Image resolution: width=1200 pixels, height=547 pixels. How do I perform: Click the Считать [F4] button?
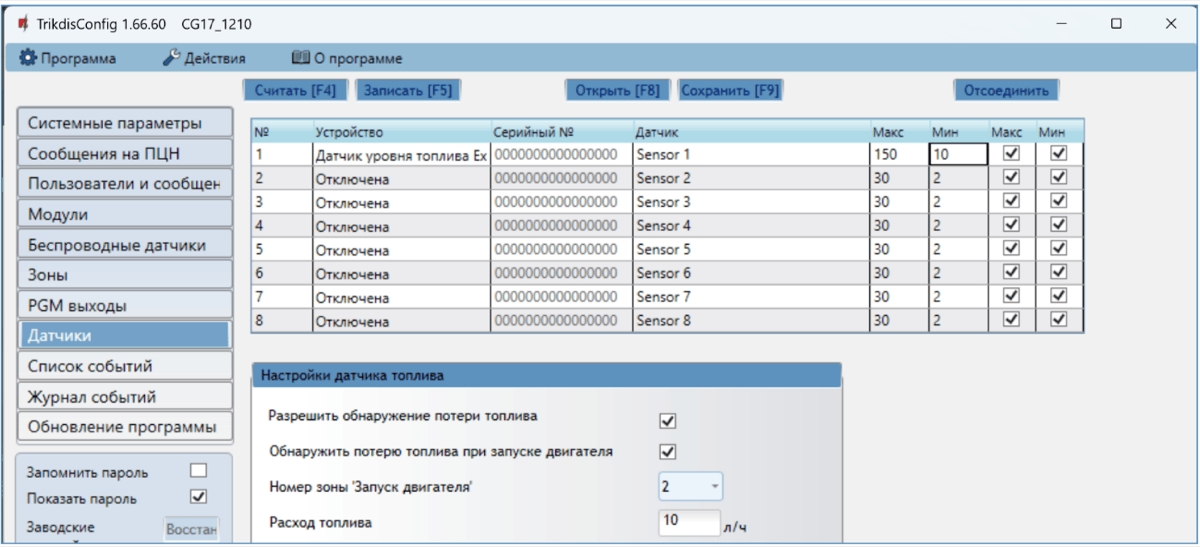coord(295,90)
